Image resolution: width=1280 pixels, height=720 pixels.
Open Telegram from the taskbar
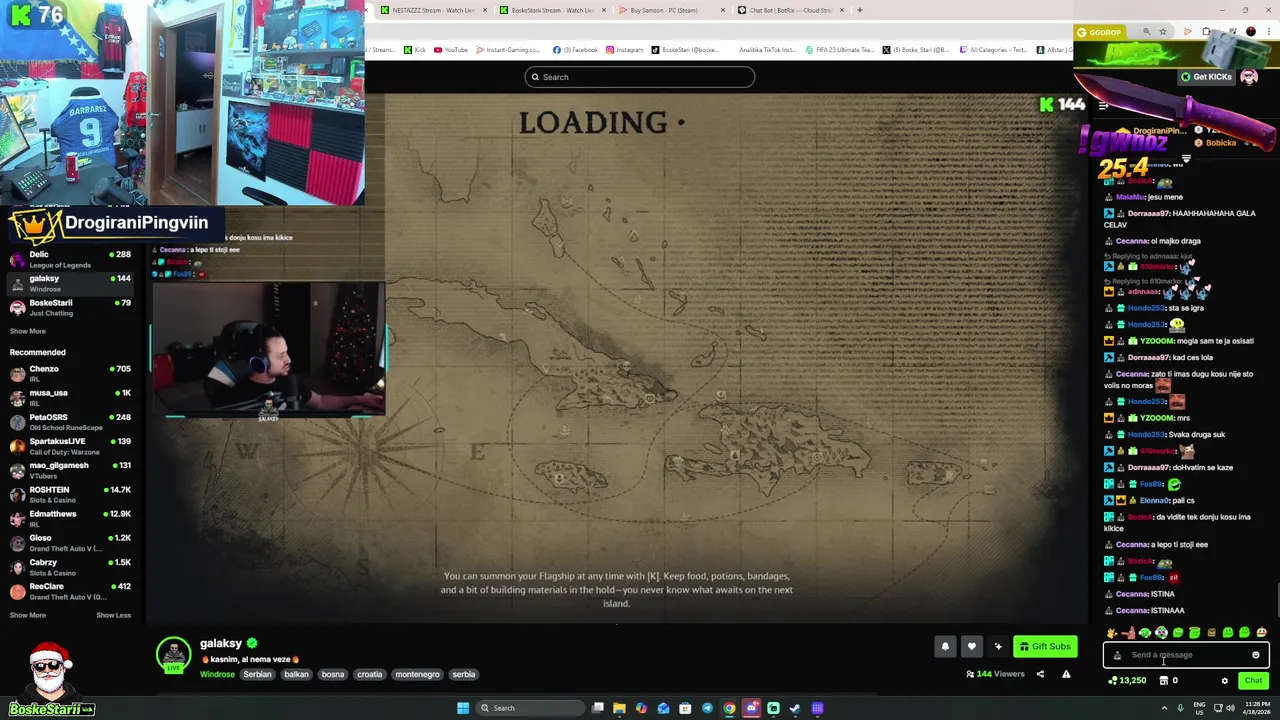tap(707, 708)
